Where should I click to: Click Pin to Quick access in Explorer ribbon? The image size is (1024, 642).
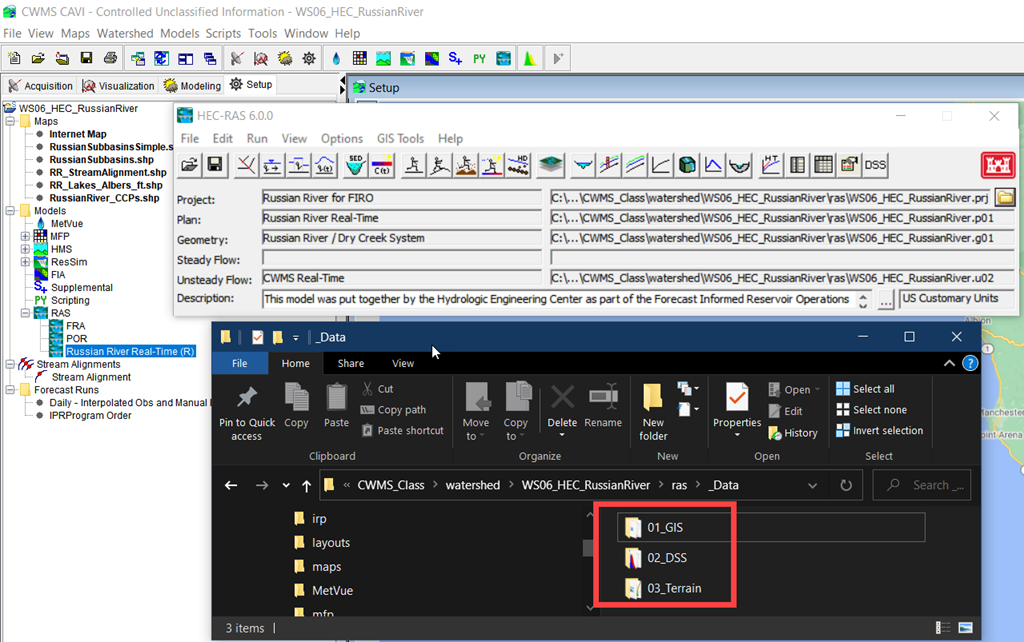click(247, 413)
